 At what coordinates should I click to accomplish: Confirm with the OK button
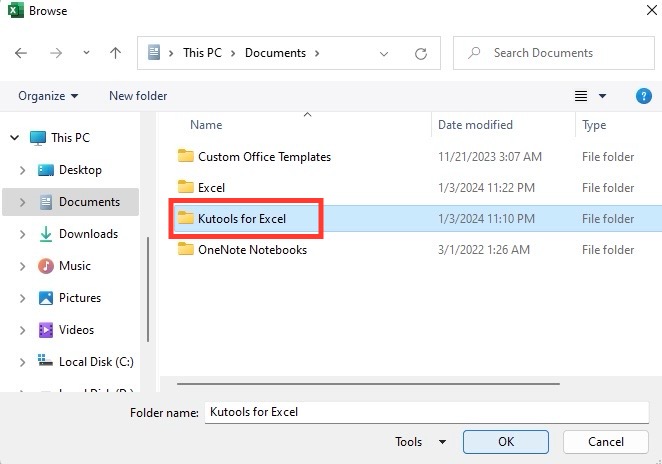pos(506,442)
